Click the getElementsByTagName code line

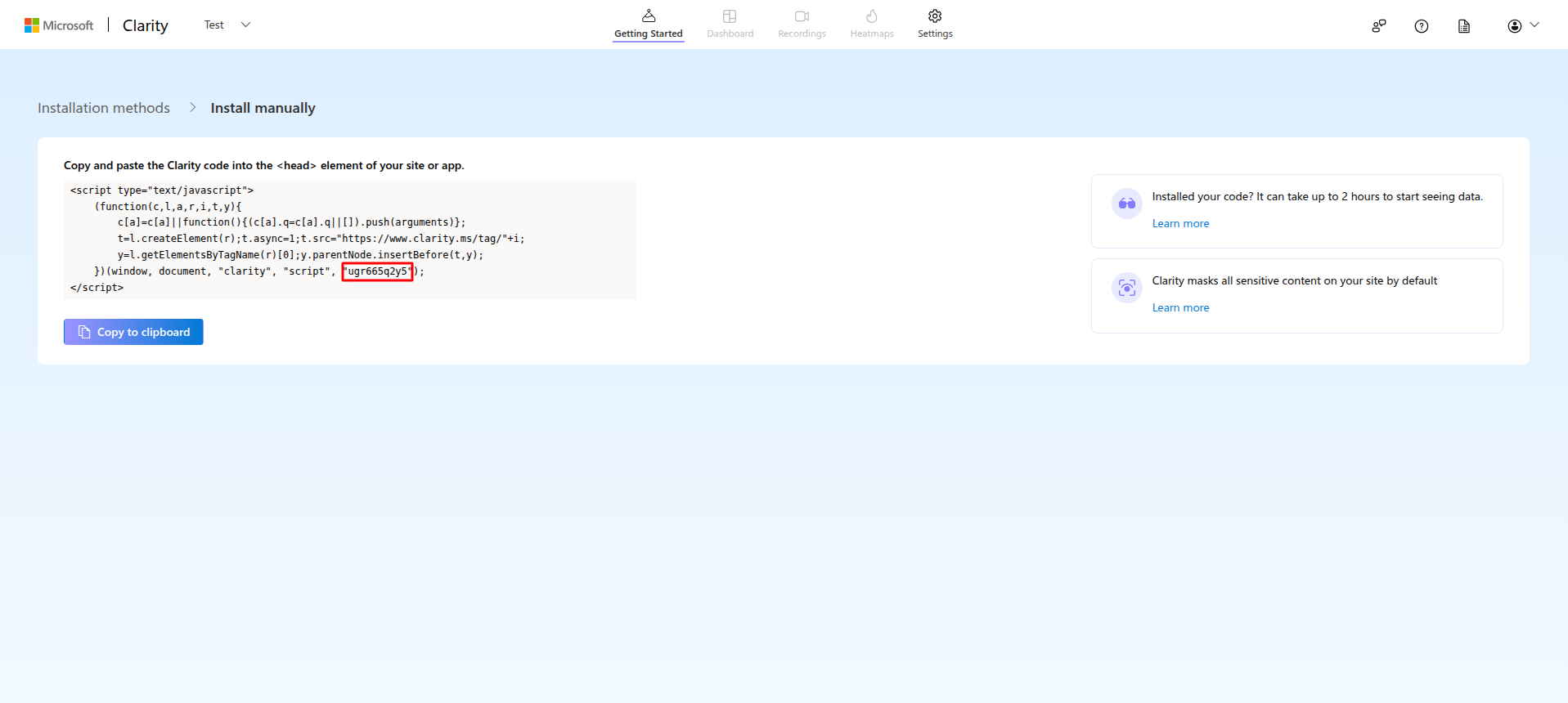click(x=300, y=255)
